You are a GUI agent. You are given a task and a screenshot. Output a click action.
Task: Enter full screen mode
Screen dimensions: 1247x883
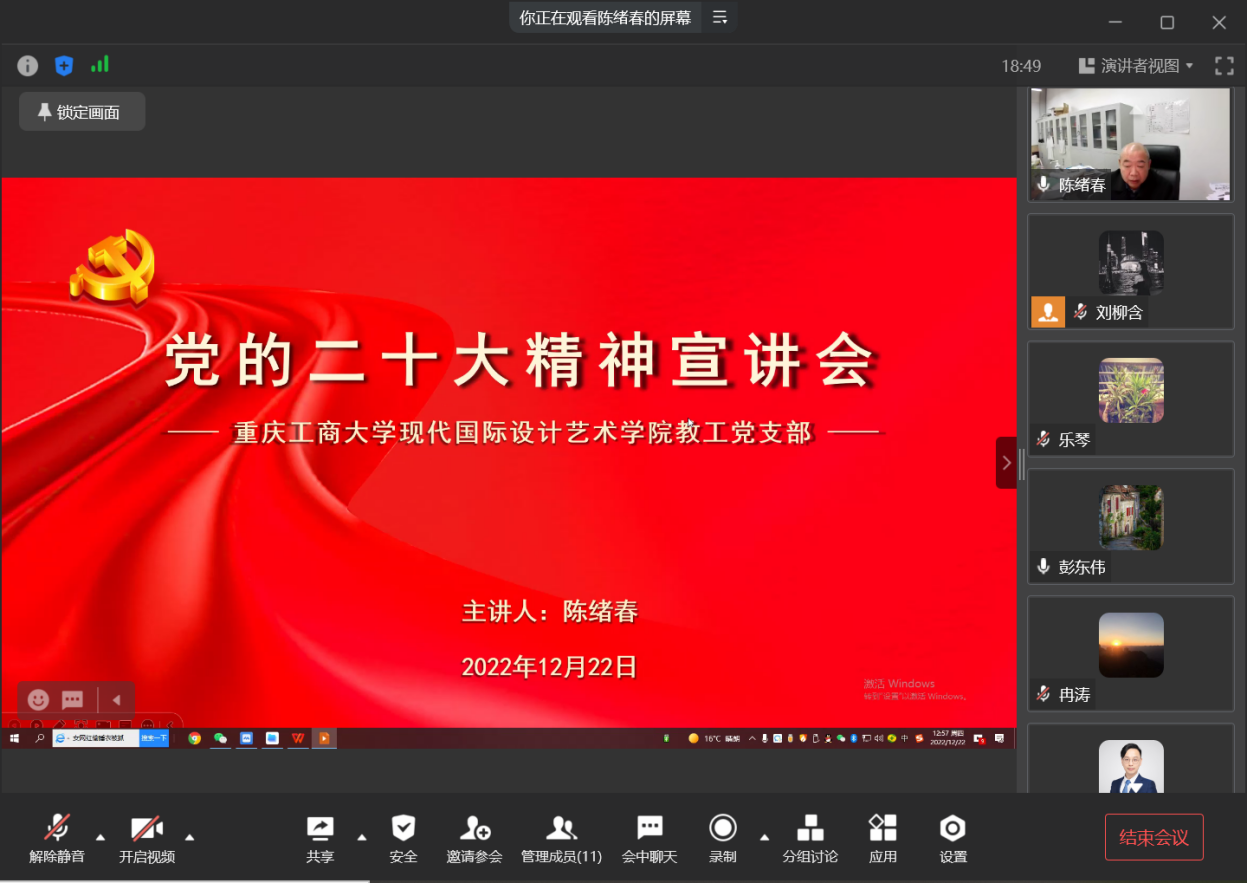[1224, 66]
